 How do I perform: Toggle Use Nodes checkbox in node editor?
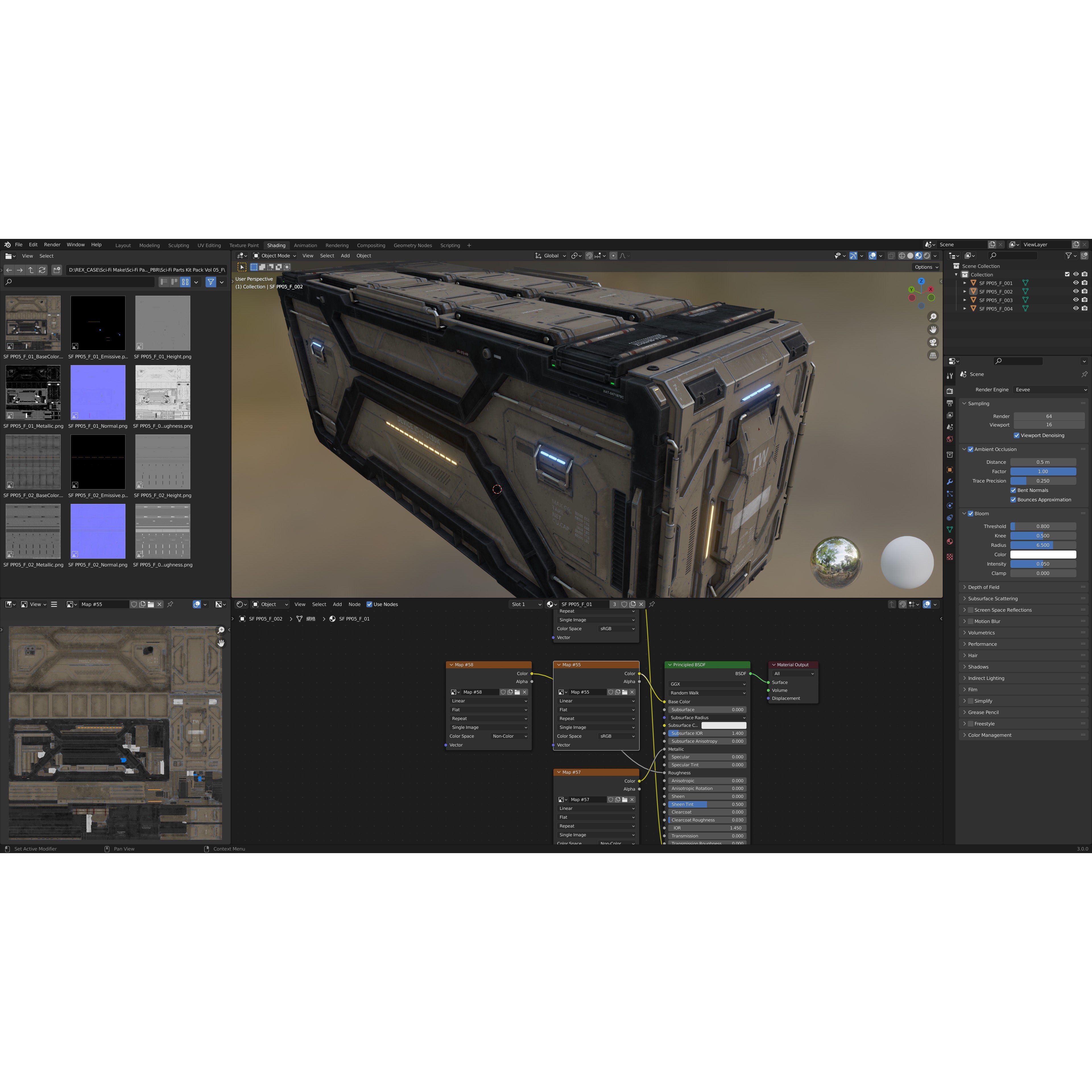370,604
